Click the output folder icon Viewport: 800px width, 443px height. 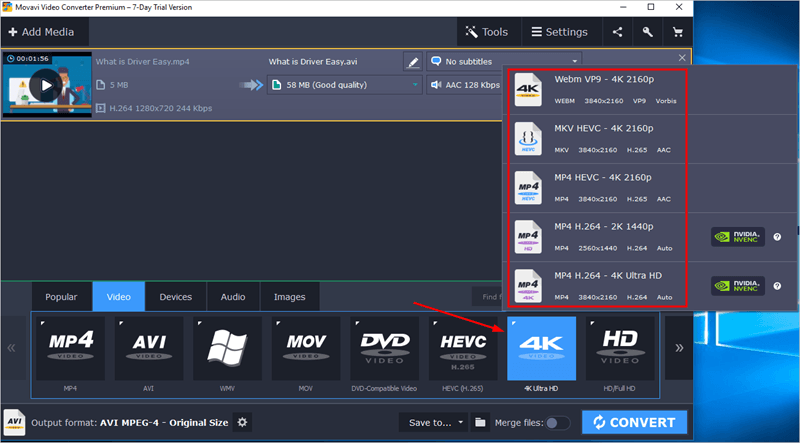point(480,422)
